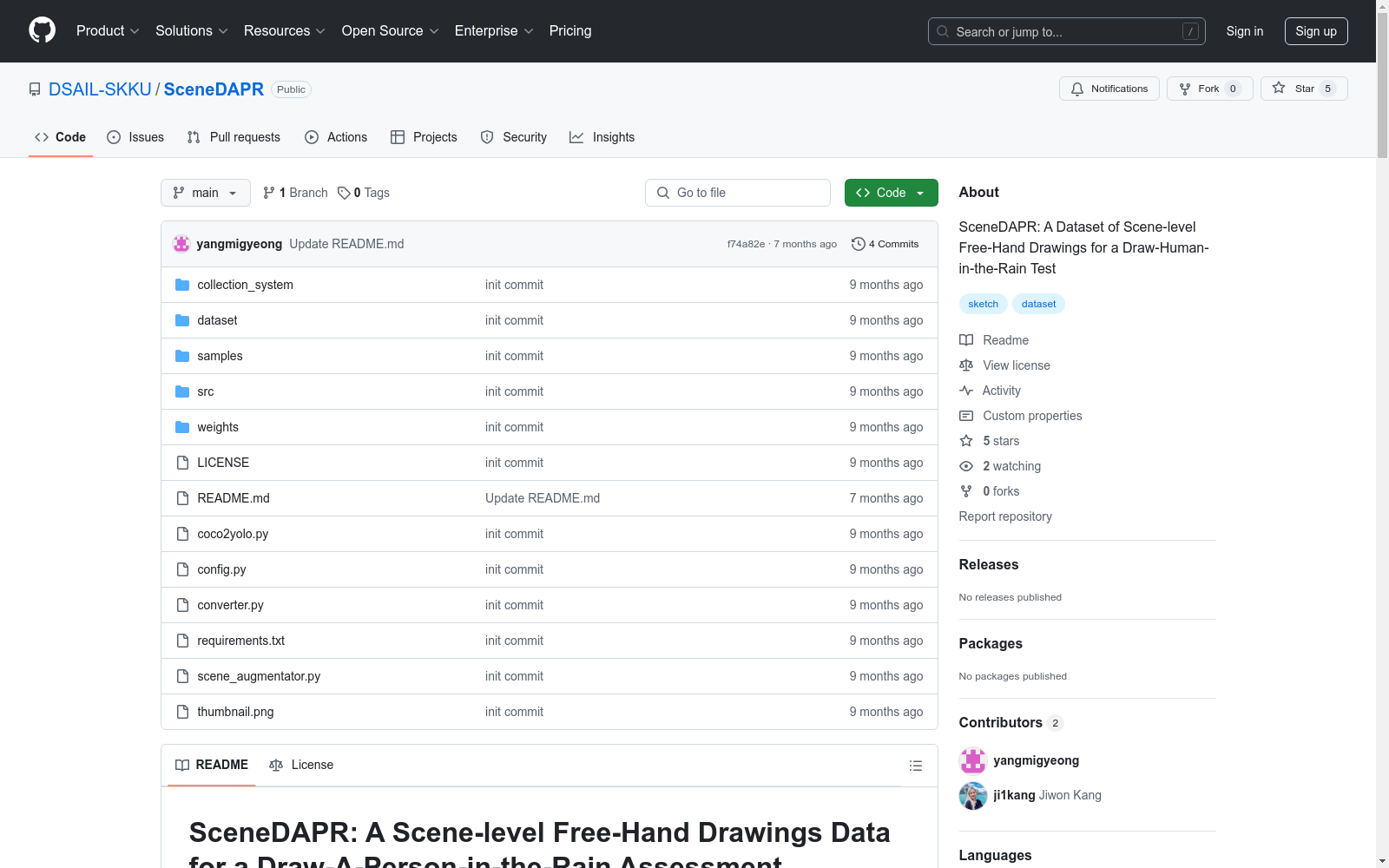This screenshot has height=868, width=1389.
Task: Open the DSAIL-SKKU organization link
Action: [x=100, y=89]
